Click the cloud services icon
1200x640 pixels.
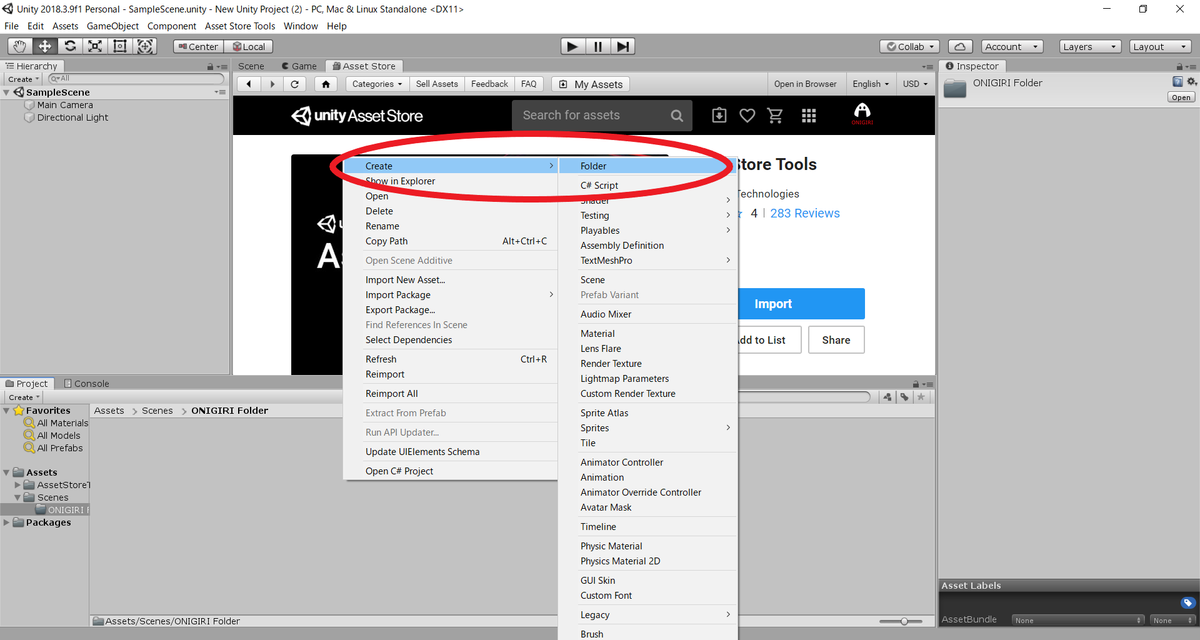tap(959, 46)
